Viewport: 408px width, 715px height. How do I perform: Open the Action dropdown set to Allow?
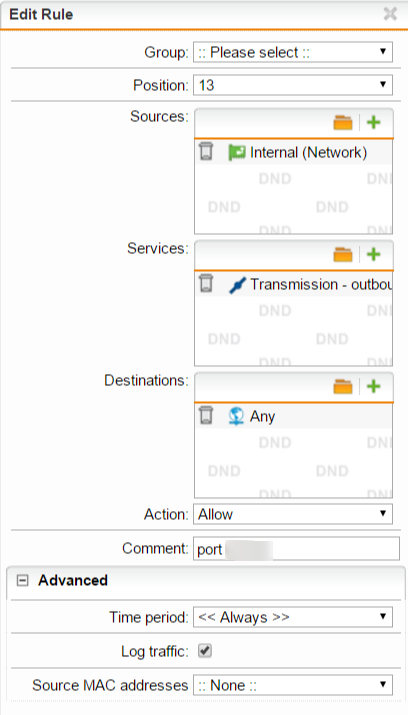coord(293,514)
